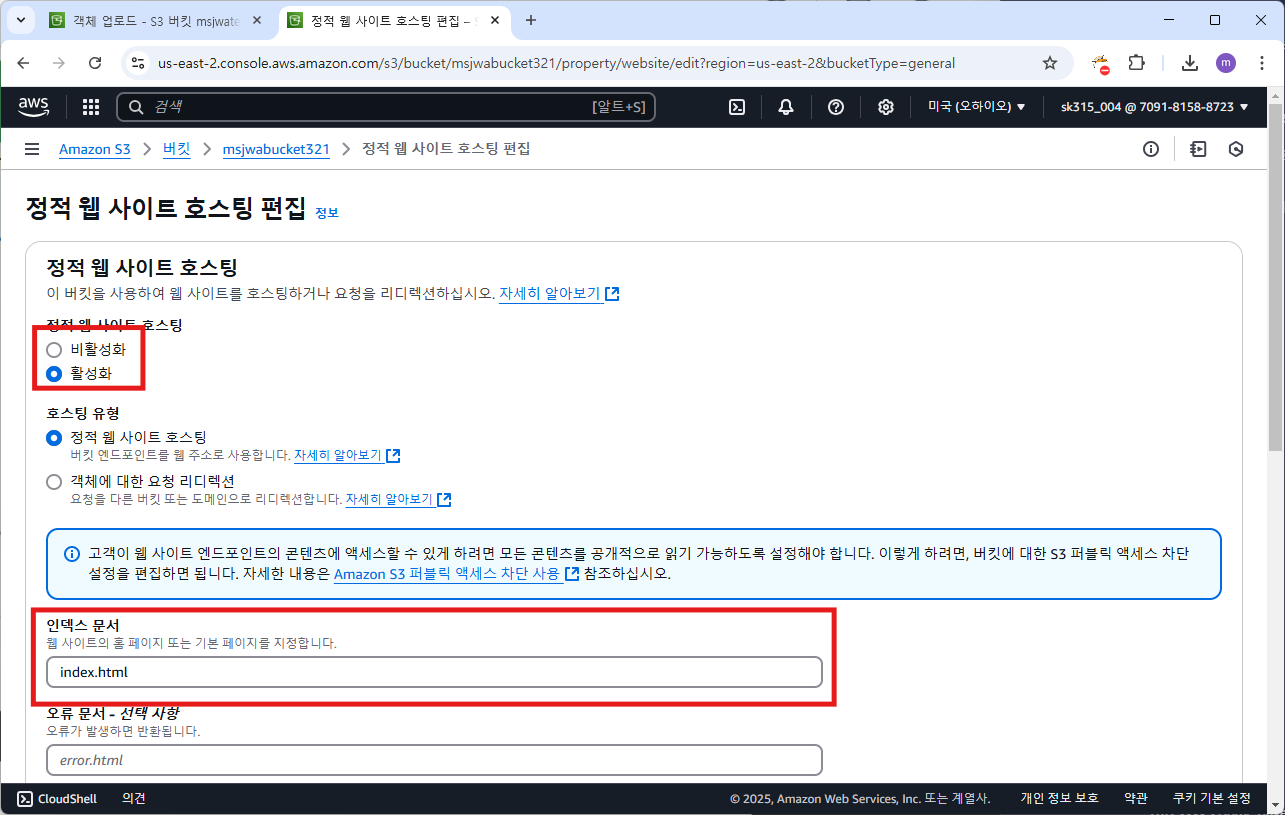The image size is (1285, 815).
Task: Open the Chrome profile avatar
Action: [1225, 63]
